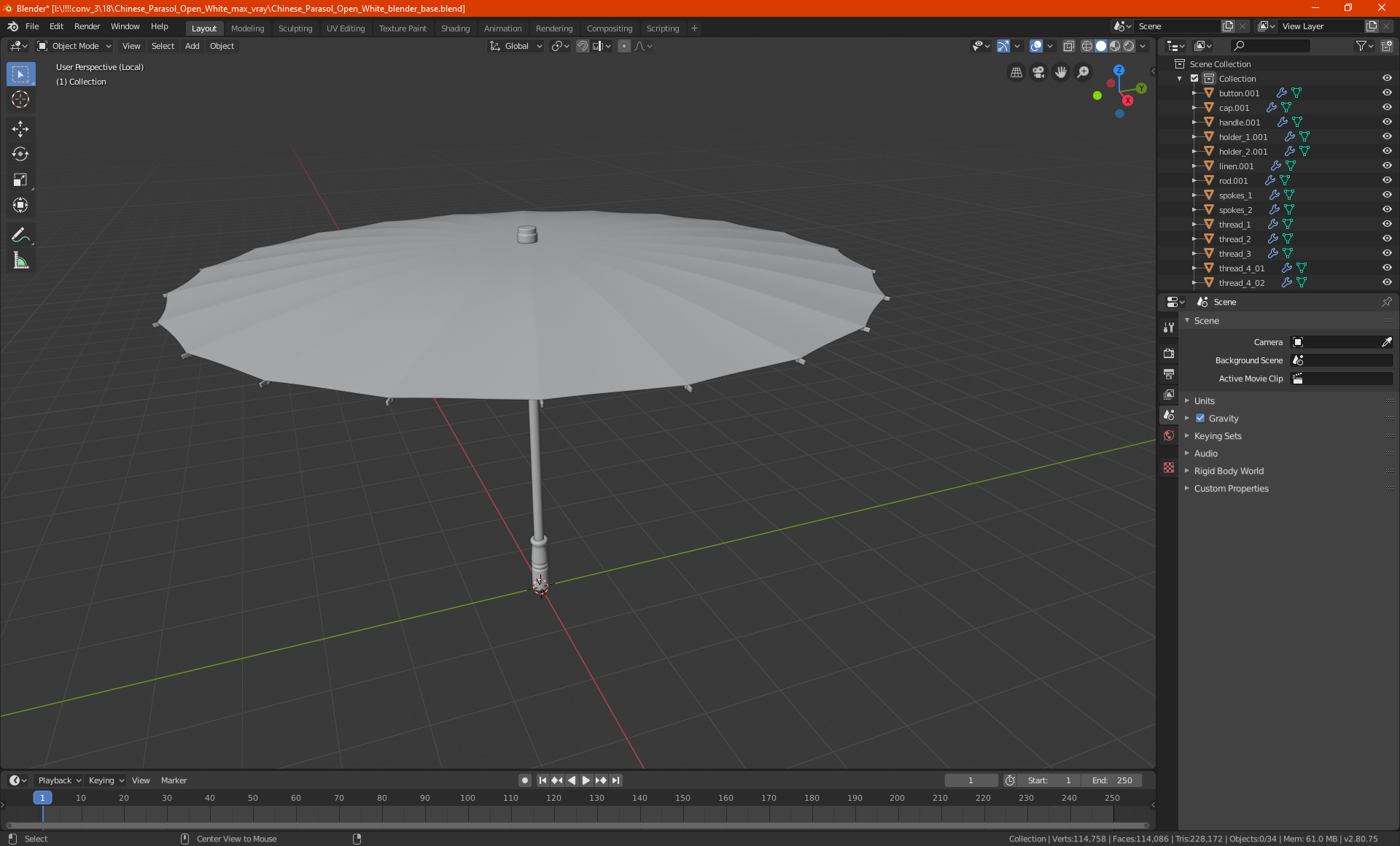Expand the Audio panel
This screenshot has width=1400, height=846.
1205,454
